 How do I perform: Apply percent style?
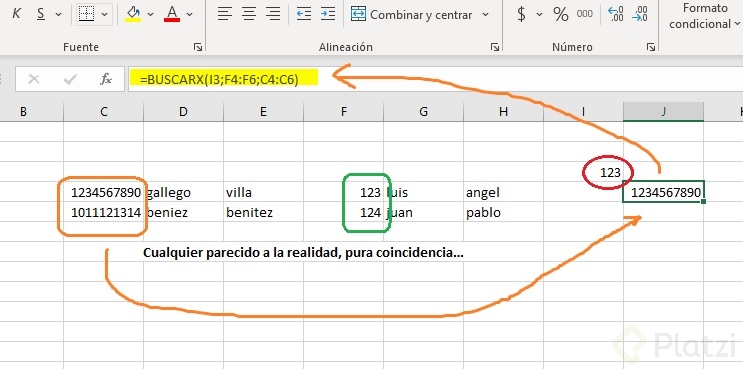click(x=561, y=15)
